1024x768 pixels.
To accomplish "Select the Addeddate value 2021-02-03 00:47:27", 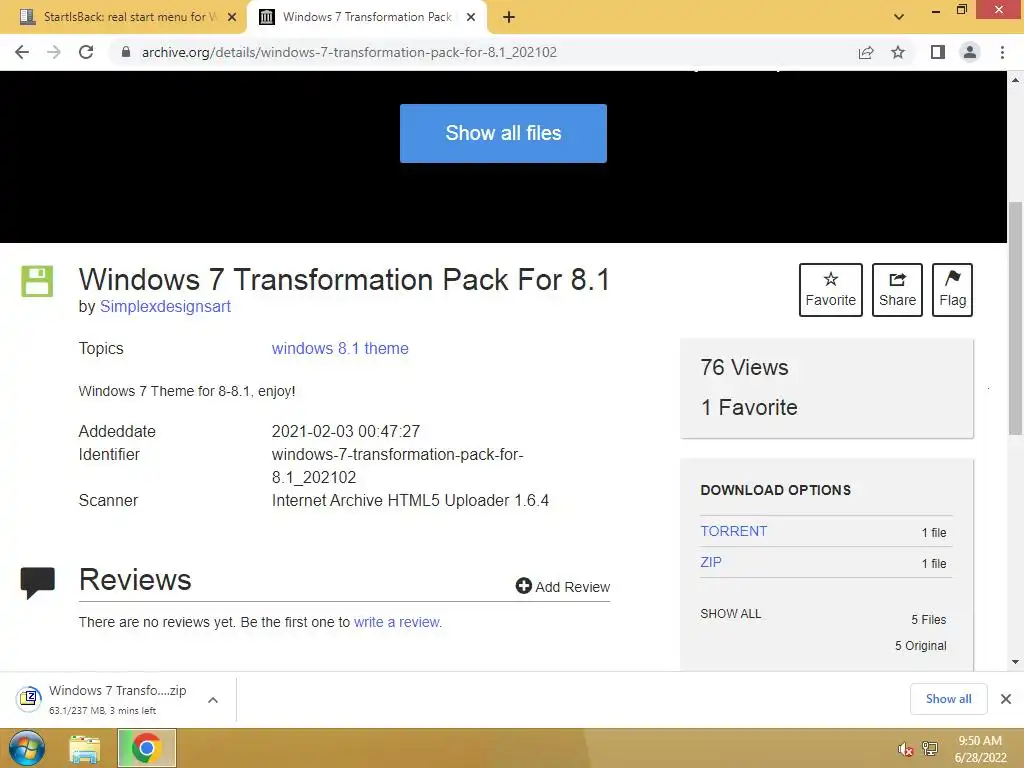I will tap(346, 432).
